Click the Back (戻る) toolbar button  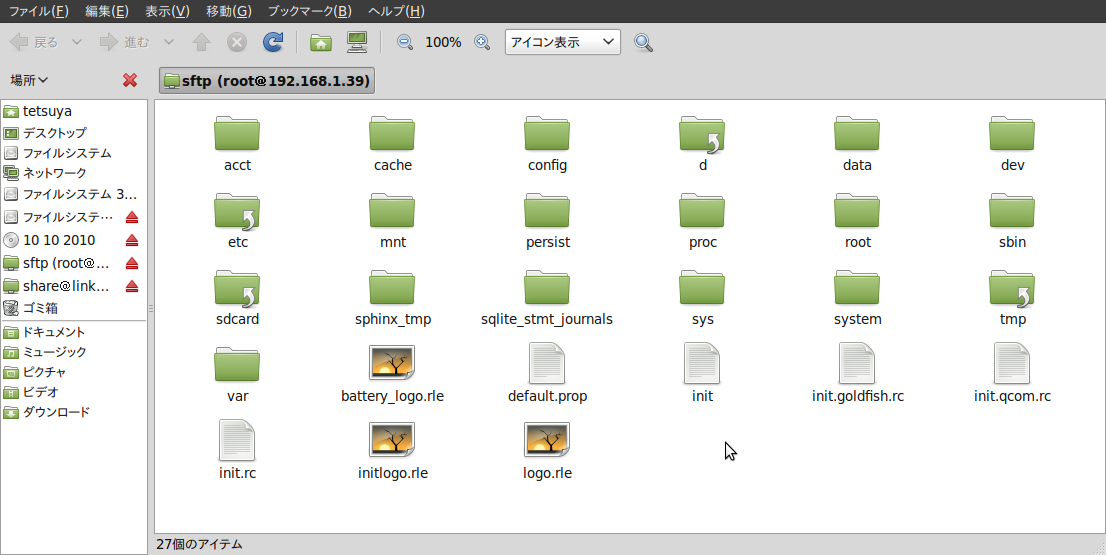point(34,42)
